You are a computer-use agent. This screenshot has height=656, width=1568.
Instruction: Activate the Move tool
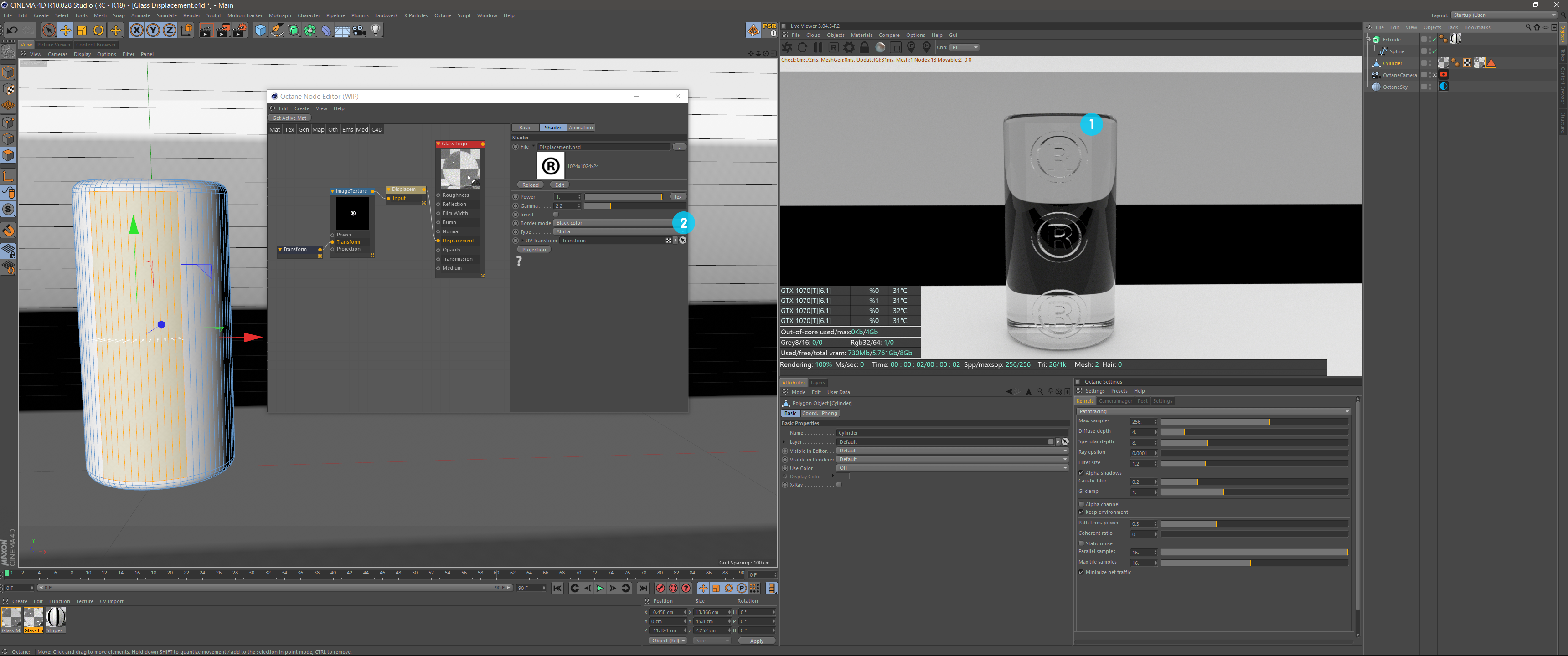[x=65, y=30]
